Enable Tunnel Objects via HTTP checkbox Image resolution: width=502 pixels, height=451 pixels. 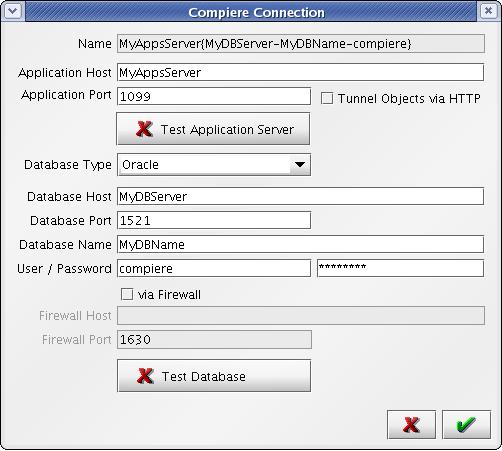coord(327,98)
